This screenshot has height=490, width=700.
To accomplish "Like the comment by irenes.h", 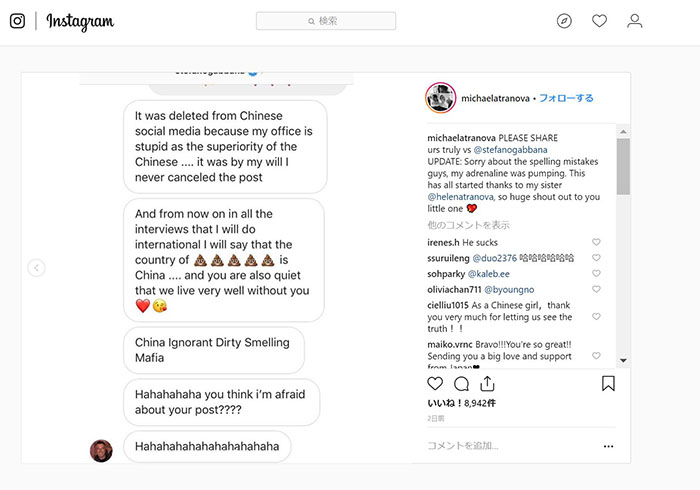I will point(596,242).
